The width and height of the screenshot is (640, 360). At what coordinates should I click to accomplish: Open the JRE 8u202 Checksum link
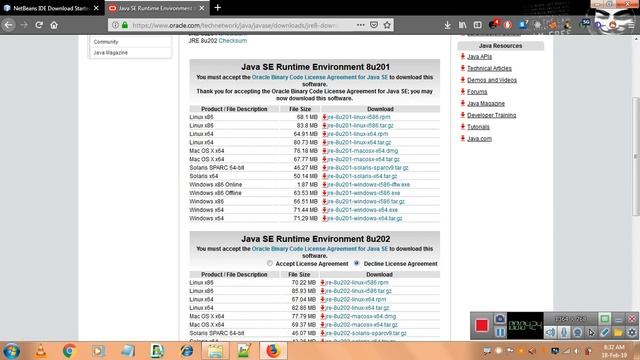(x=233, y=41)
